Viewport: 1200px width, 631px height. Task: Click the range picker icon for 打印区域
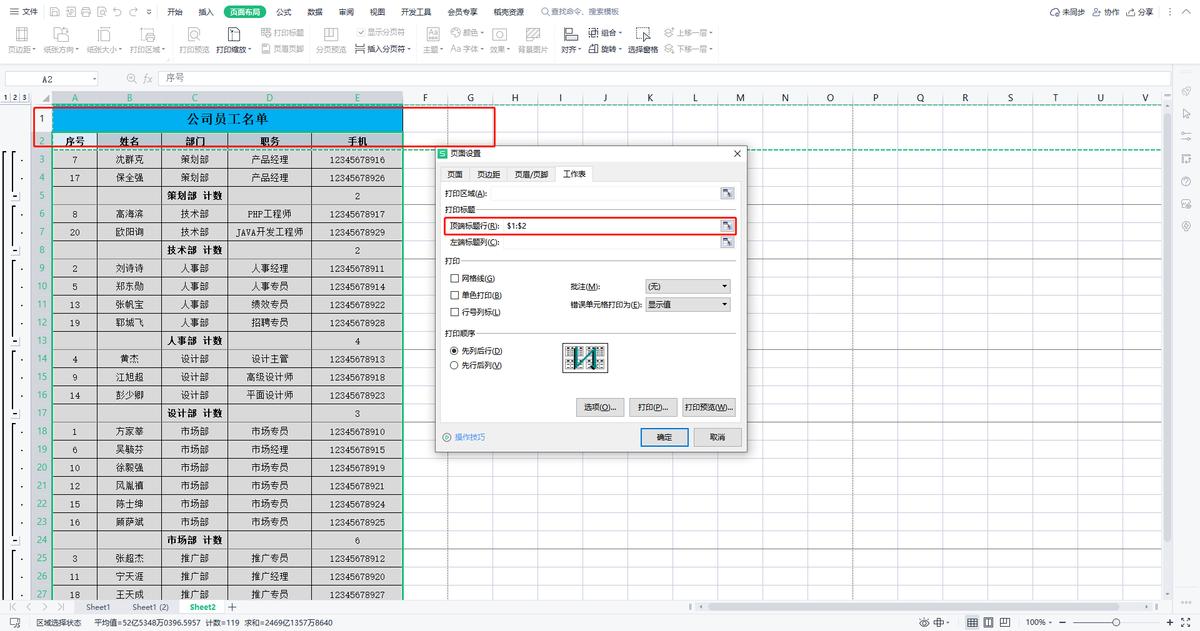727,193
